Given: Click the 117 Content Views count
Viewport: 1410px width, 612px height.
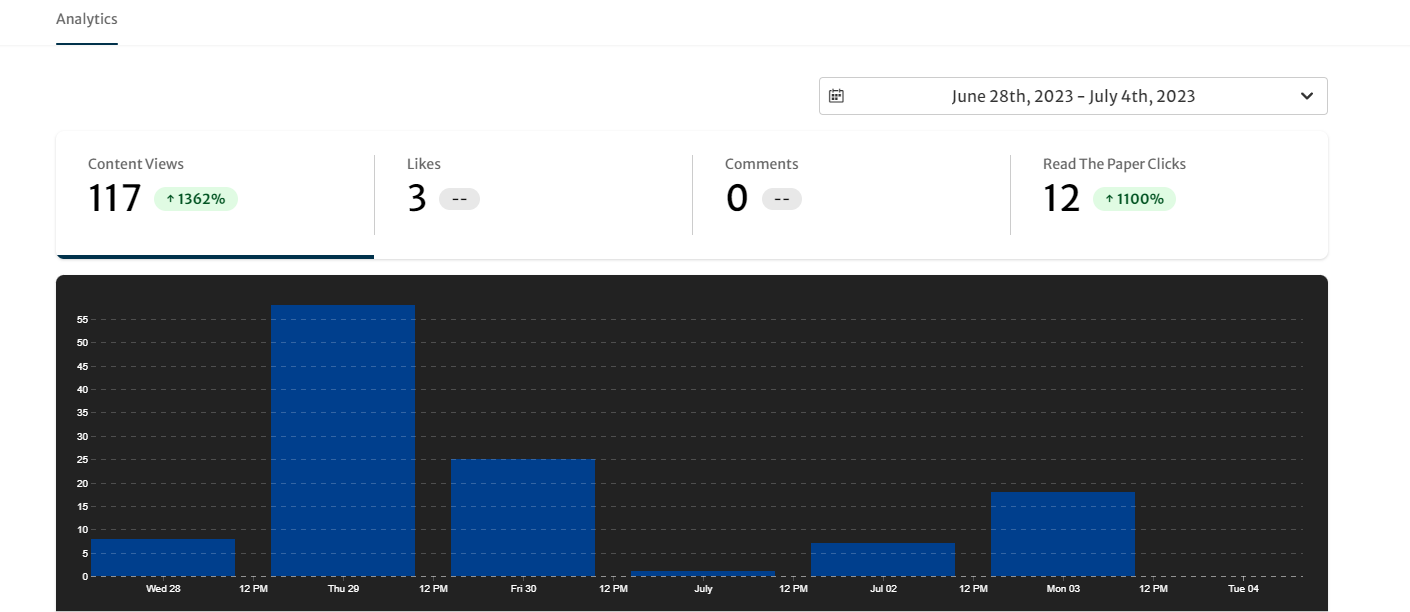Looking at the screenshot, I should (x=113, y=198).
